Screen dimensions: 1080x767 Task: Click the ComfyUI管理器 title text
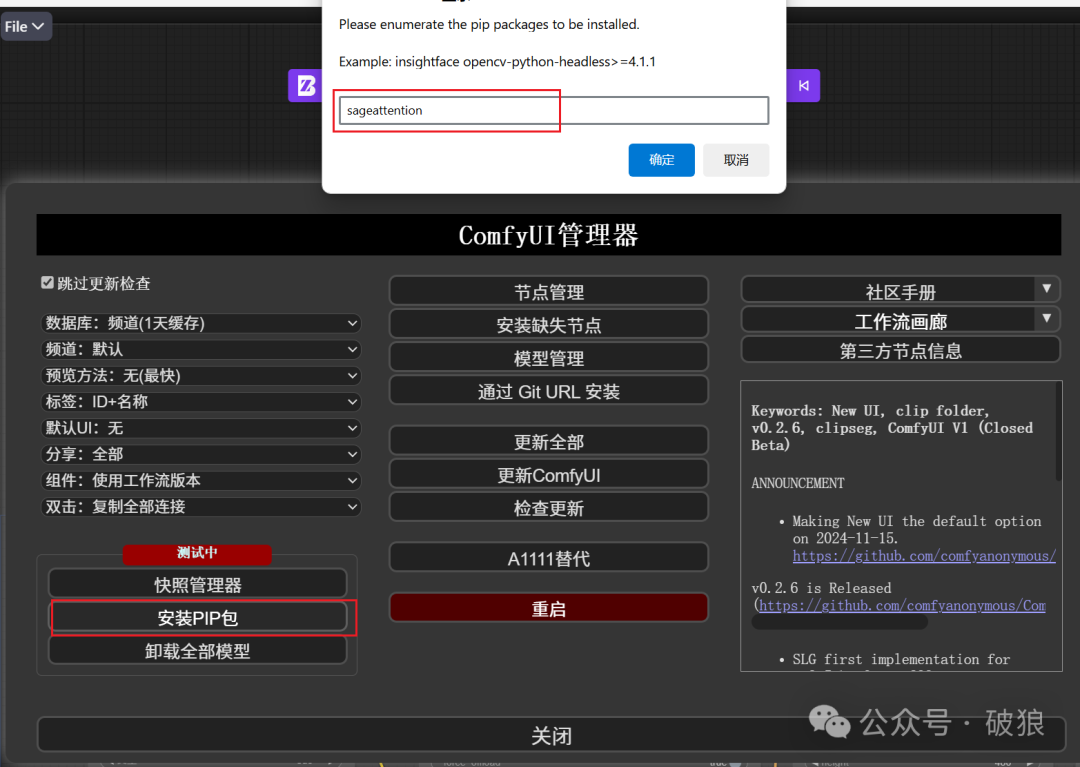548,235
